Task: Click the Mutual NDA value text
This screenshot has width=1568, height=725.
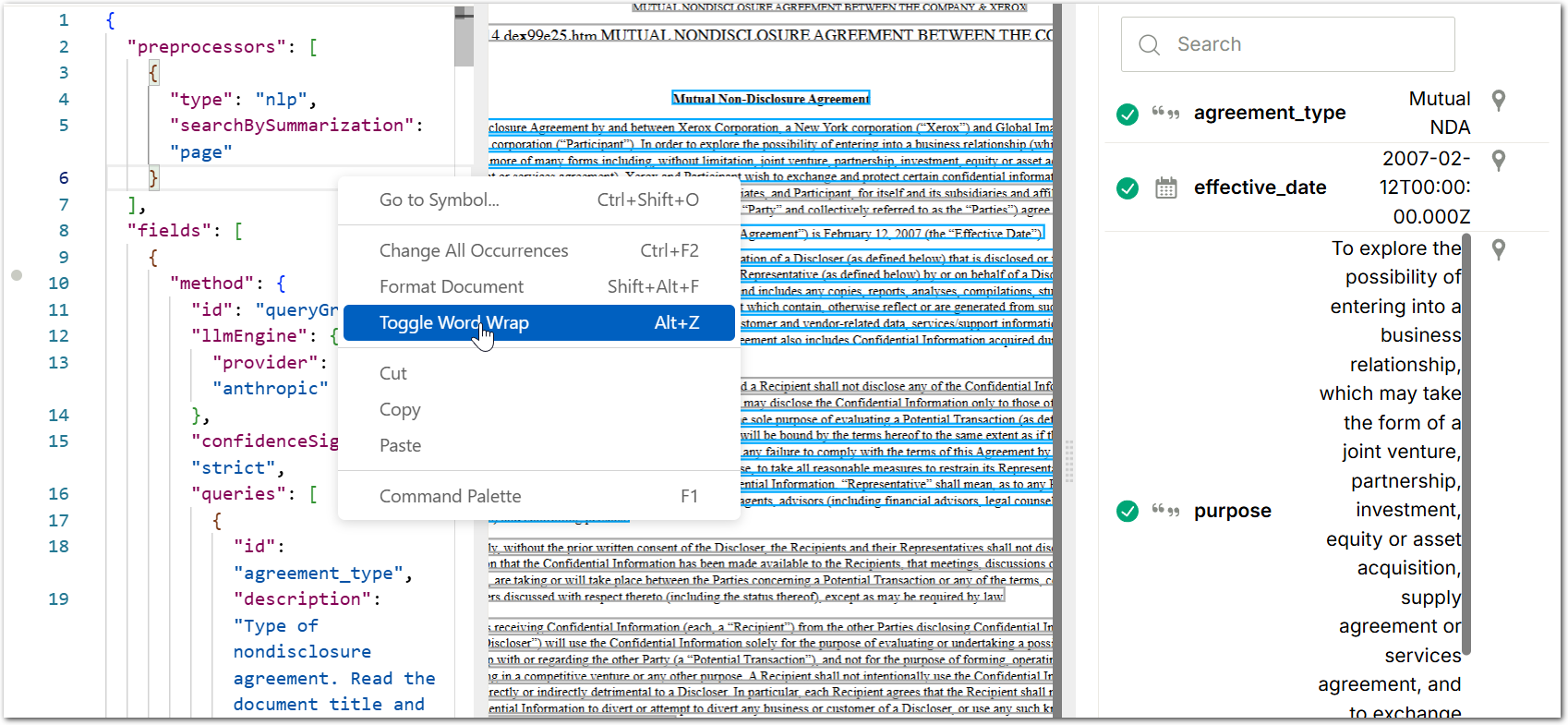Action: point(1439,113)
